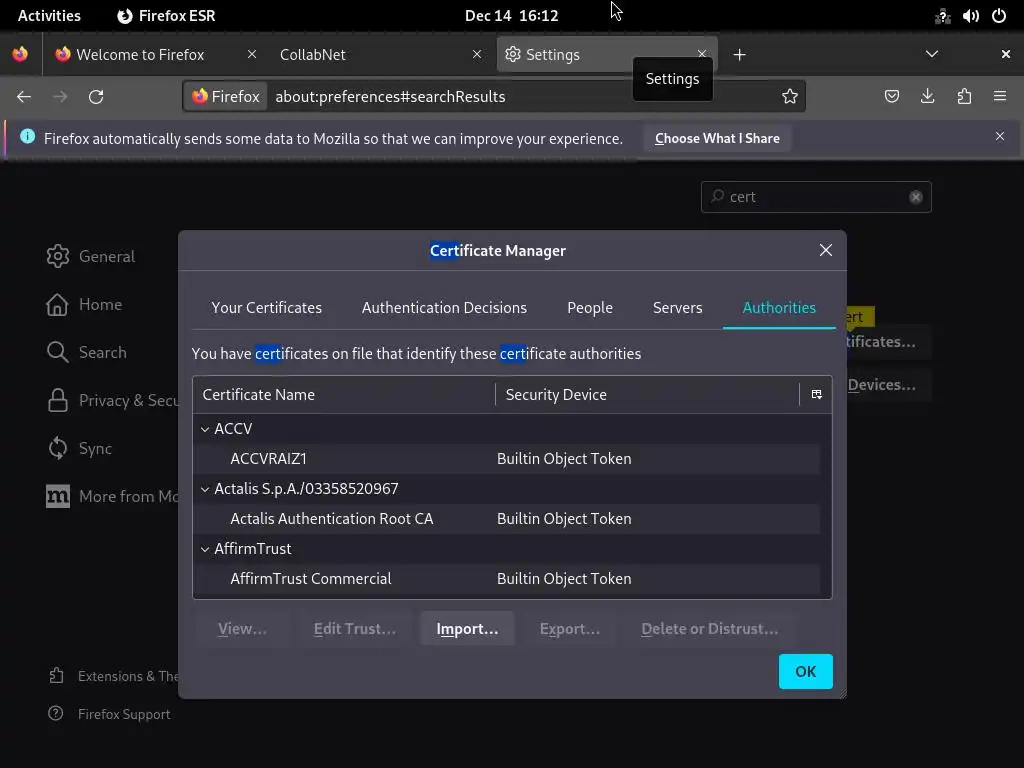The image size is (1024, 768).
Task: Click the View… button
Action: [242, 628]
